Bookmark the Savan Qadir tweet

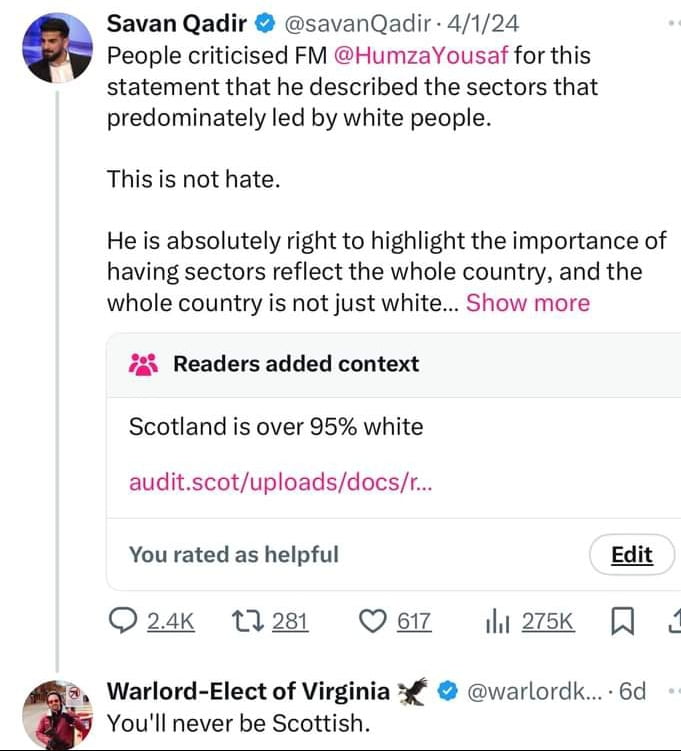(621, 621)
